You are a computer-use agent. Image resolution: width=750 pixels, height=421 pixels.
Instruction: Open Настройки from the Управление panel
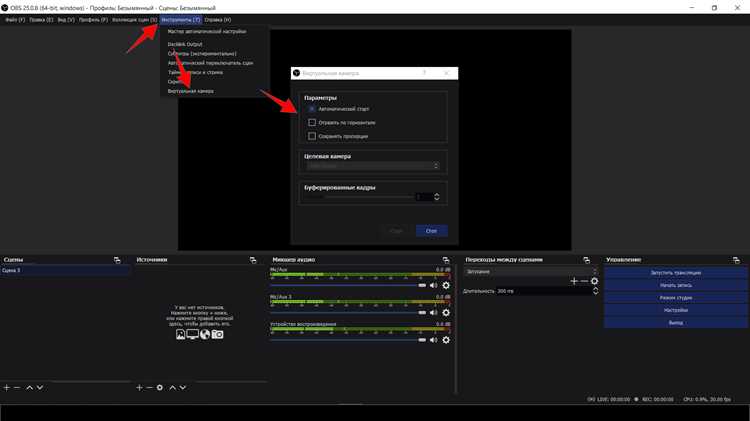coord(675,310)
